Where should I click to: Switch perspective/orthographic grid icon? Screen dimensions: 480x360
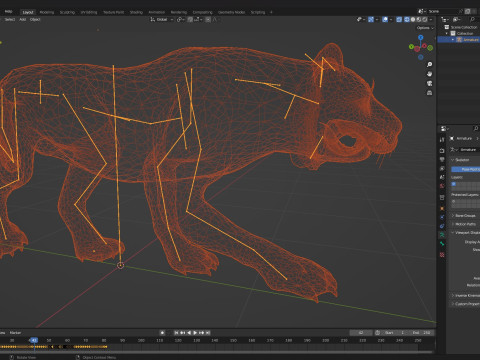[x=429, y=93]
